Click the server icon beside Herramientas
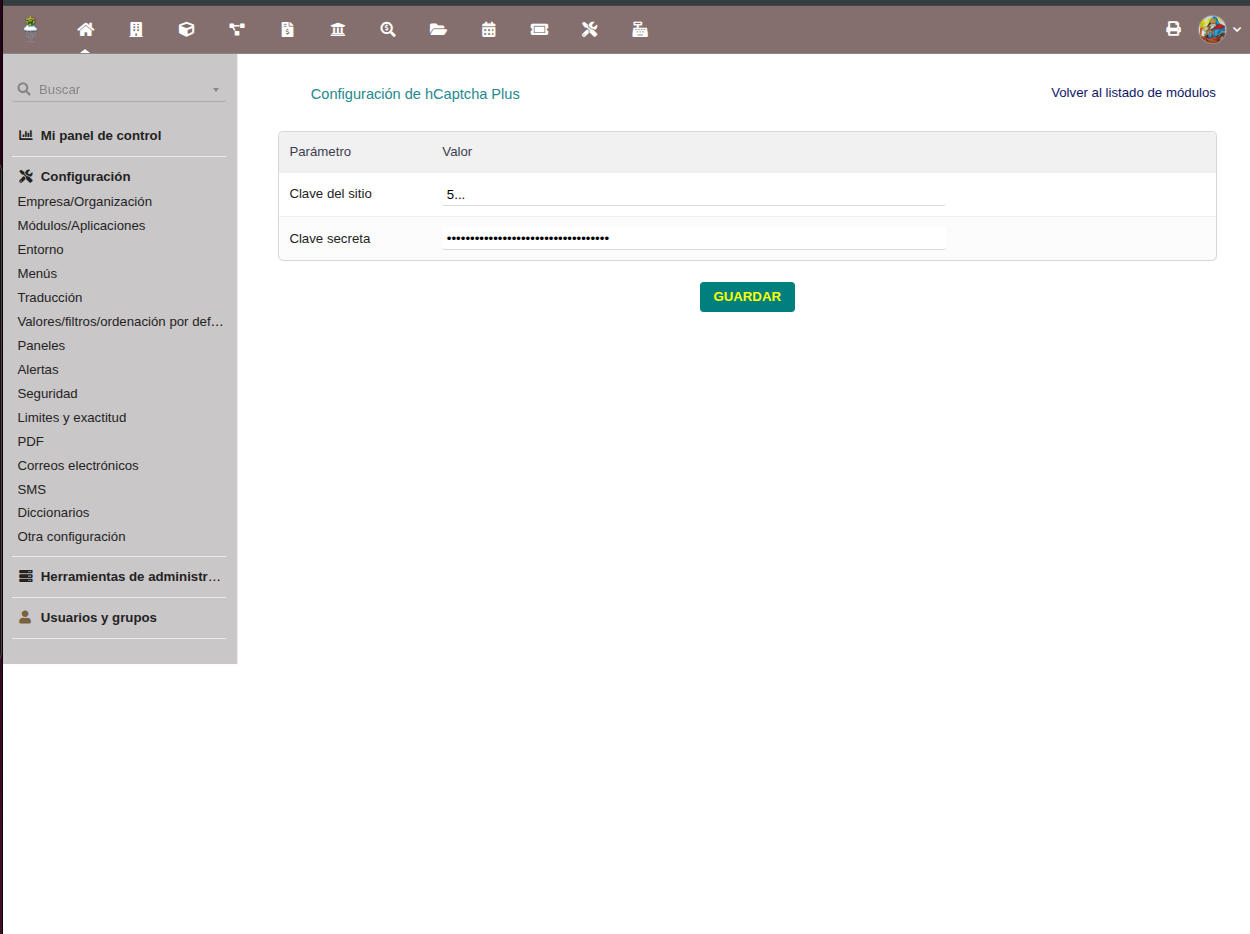The height and width of the screenshot is (934, 1250). coord(26,577)
